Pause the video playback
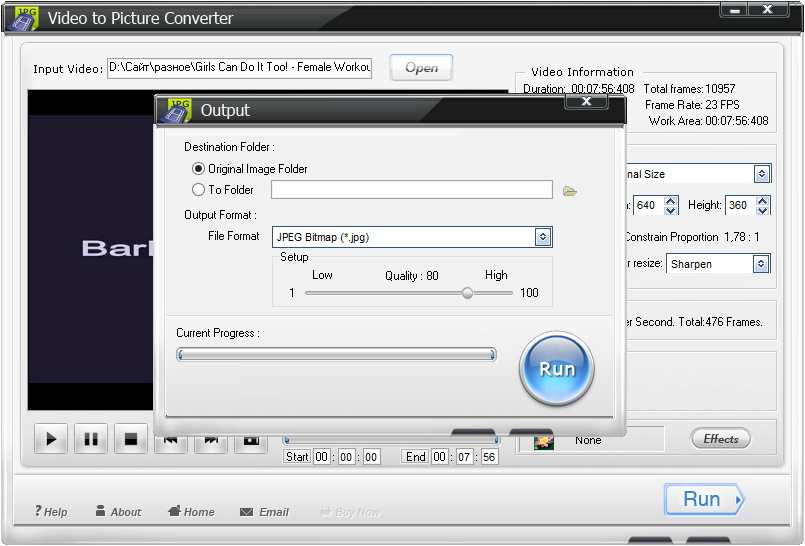Viewport: 805px width, 546px height. point(90,439)
